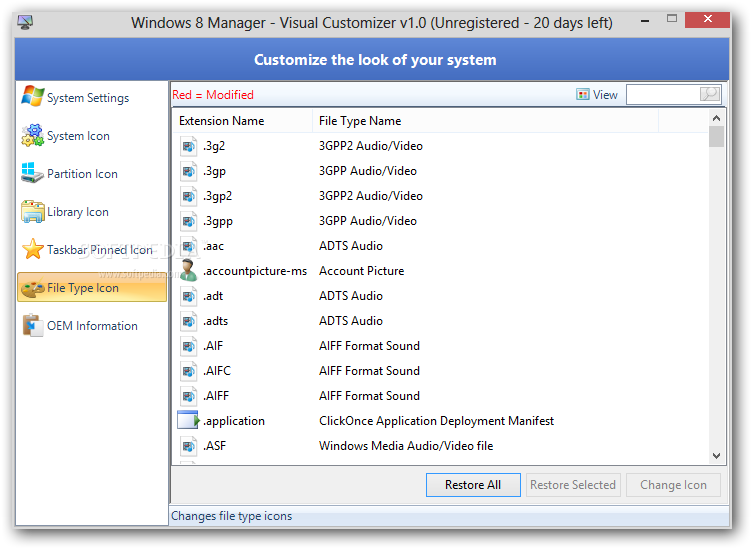
Task: Click "Account Picture" file type name
Action: [x=362, y=271]
